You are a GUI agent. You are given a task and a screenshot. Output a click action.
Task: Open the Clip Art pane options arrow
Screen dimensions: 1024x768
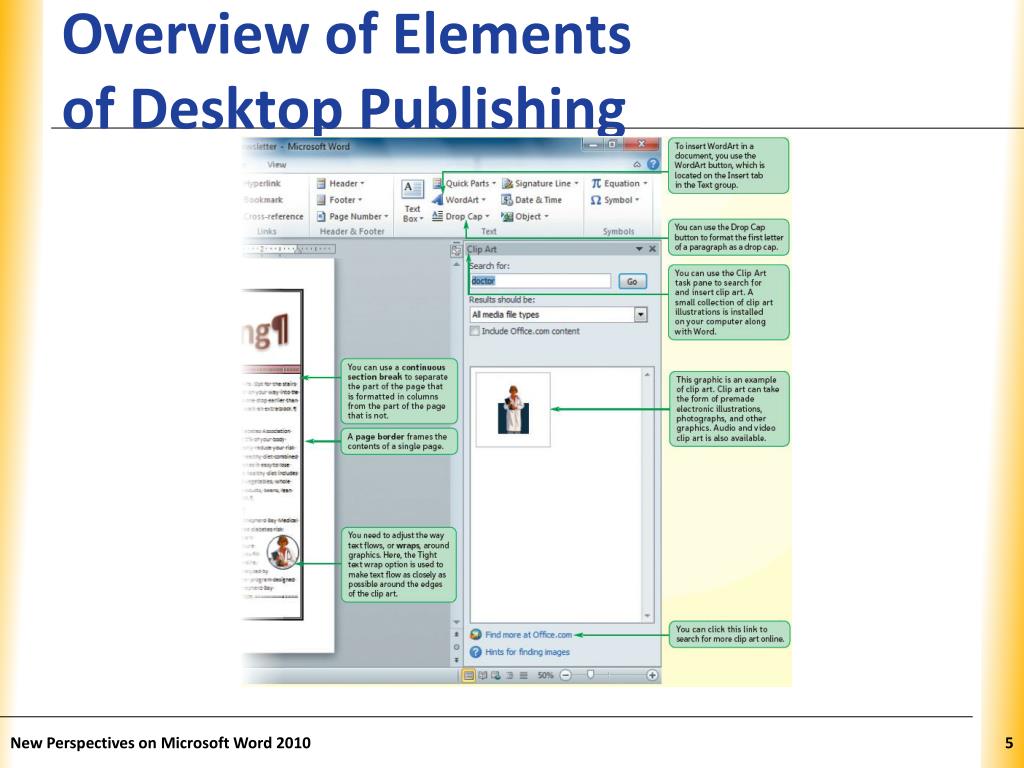click(x=639, y=249)
